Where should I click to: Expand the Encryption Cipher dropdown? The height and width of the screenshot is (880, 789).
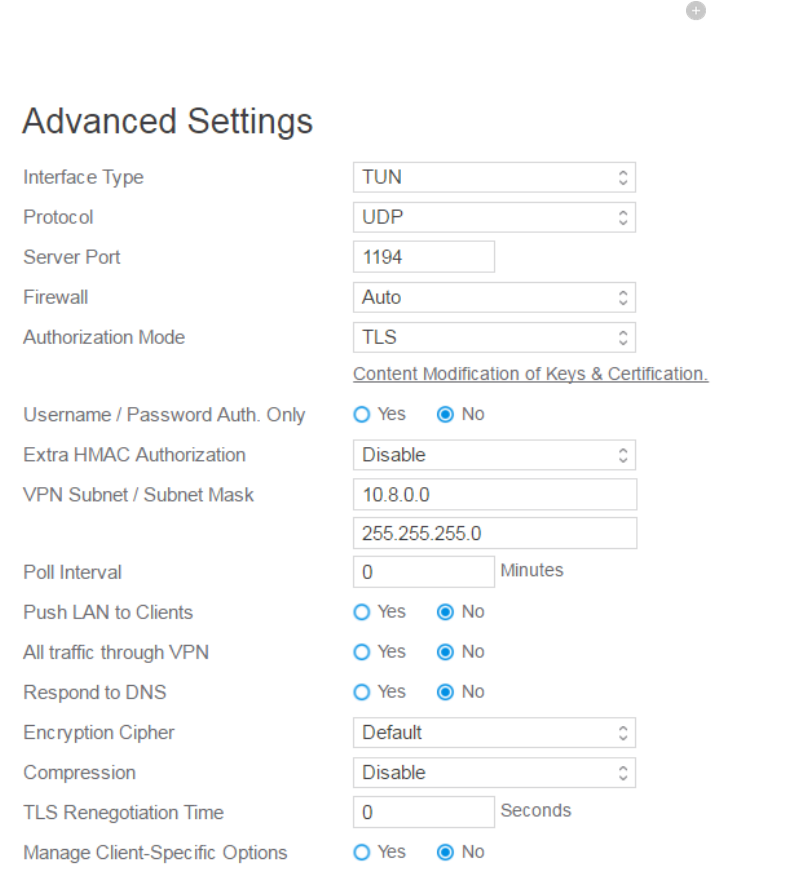tap(494, 733)
